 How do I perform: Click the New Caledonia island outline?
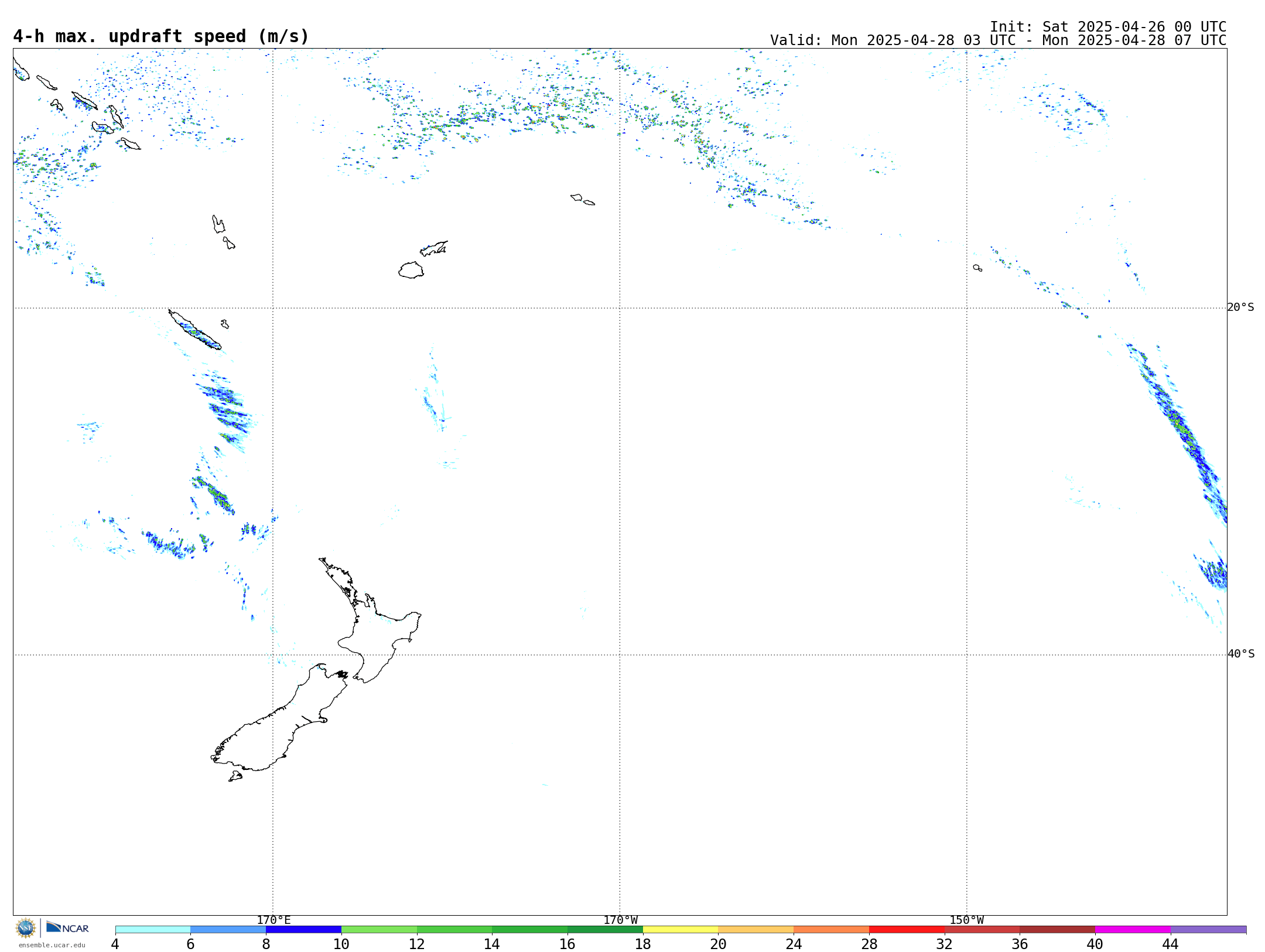click(194, 330)
